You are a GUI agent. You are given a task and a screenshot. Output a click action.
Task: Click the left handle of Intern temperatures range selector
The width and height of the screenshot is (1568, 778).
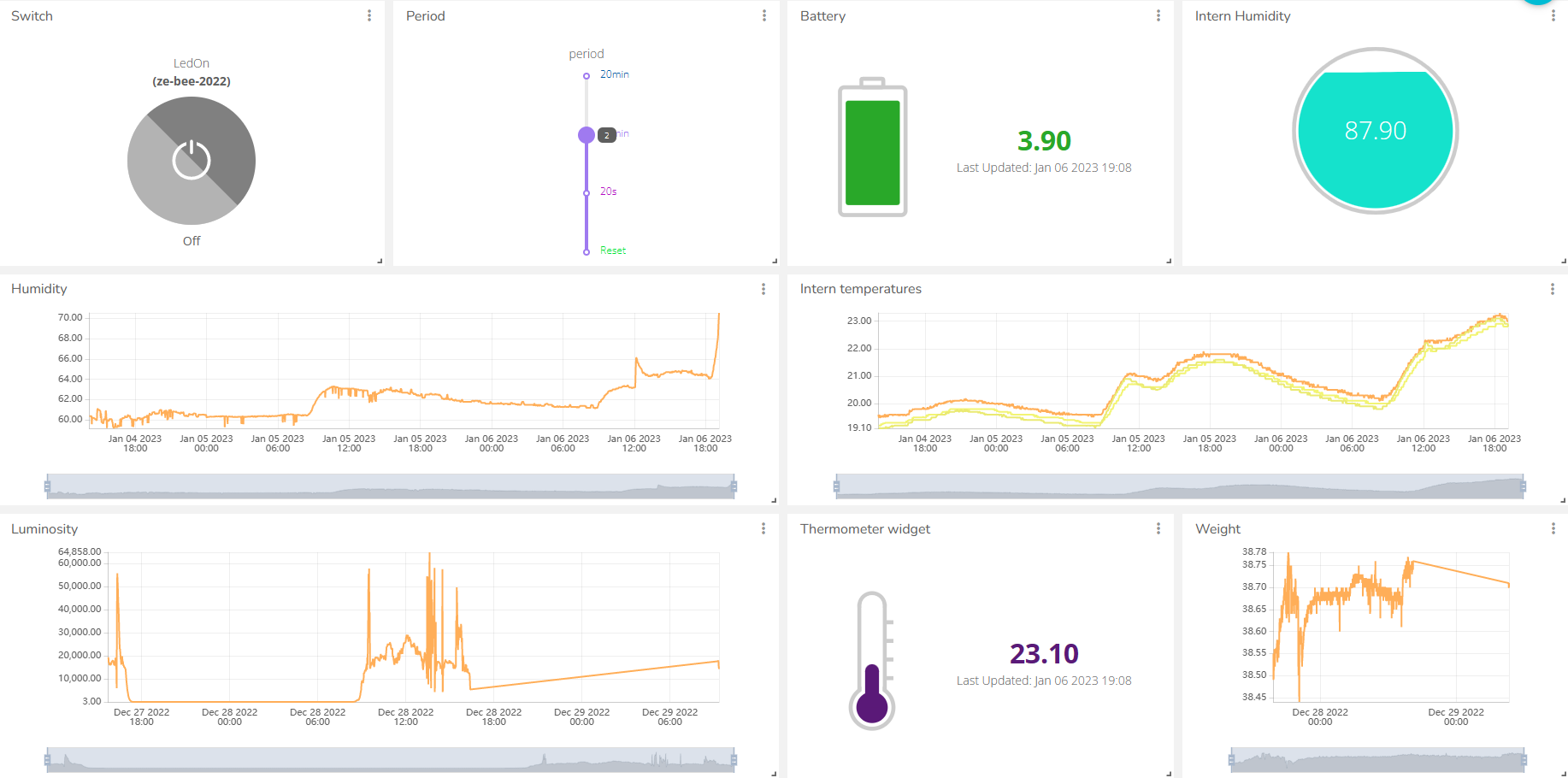[836, 486]
